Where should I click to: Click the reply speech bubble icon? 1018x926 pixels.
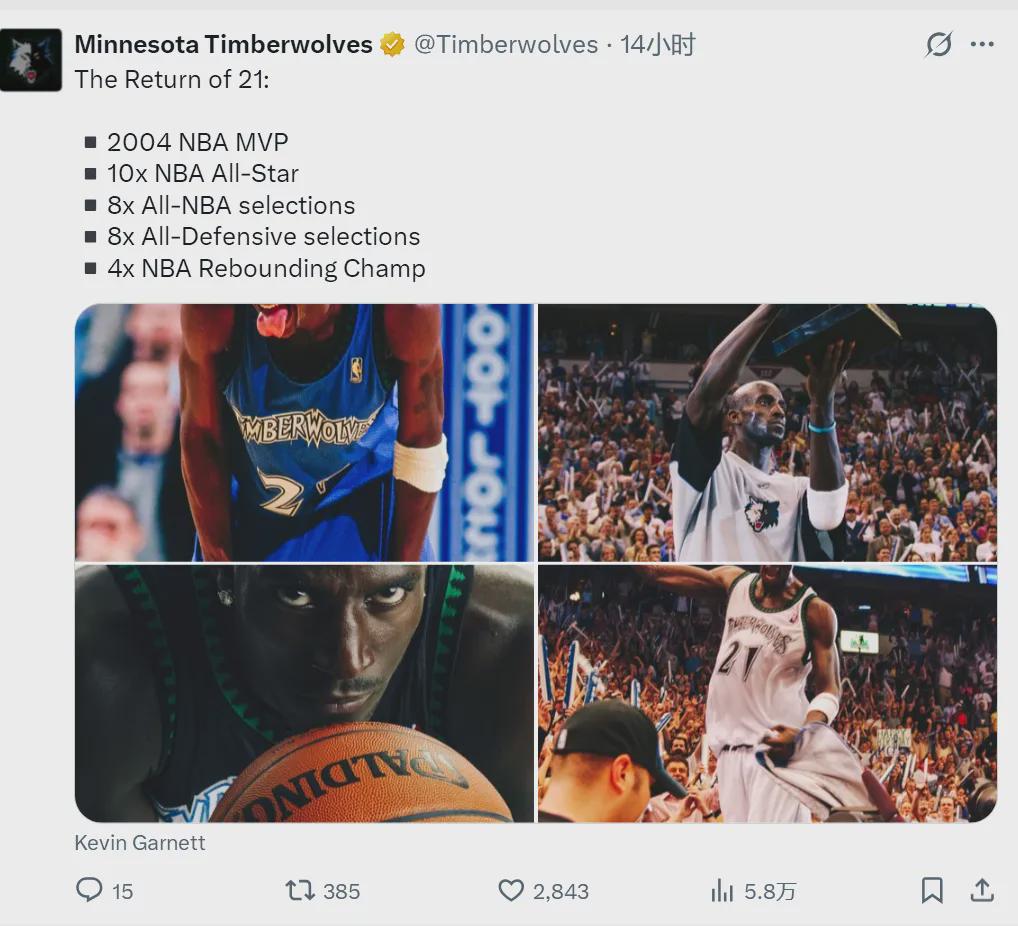(89, 890)
